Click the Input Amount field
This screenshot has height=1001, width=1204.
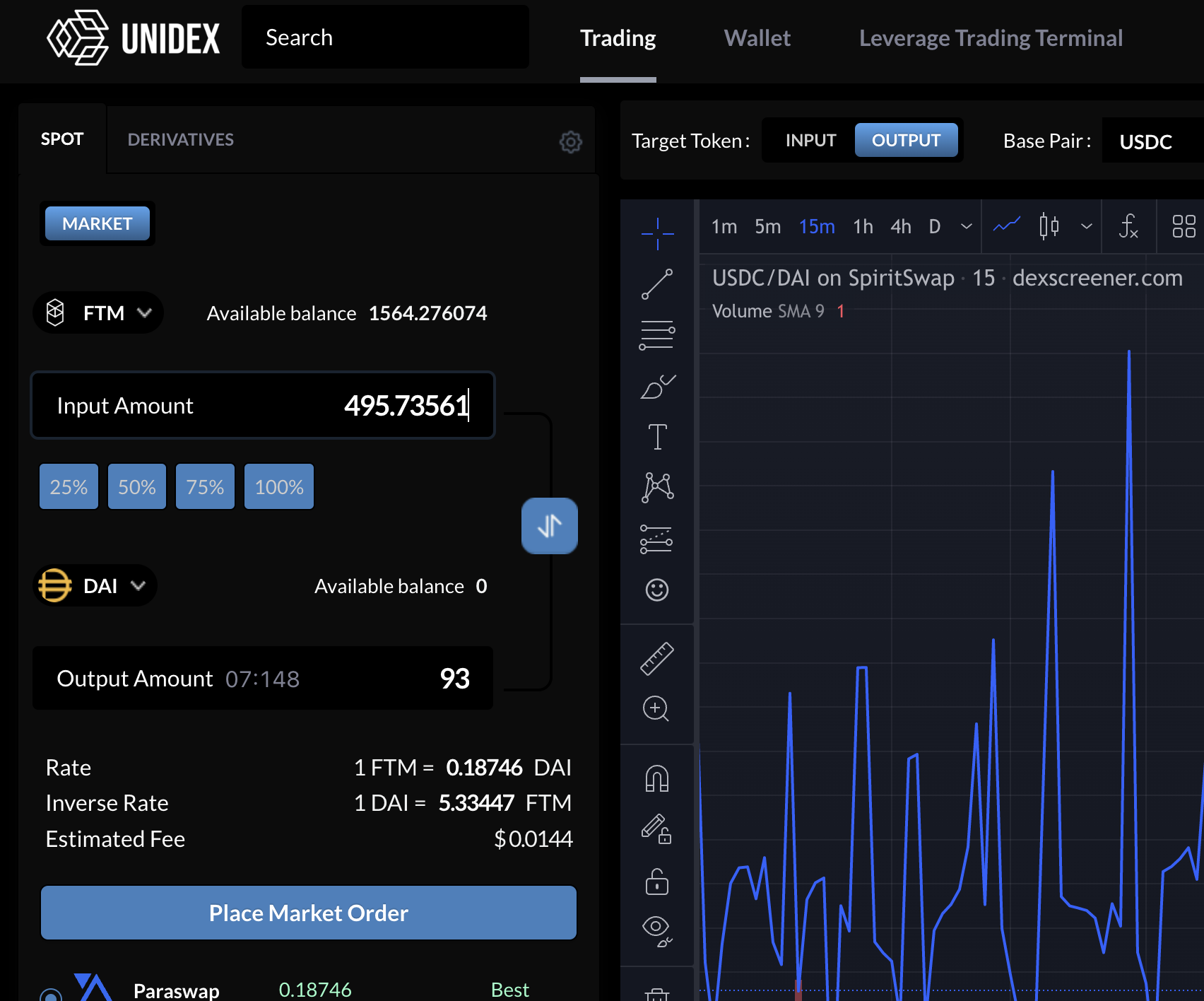tap(263, 405)
